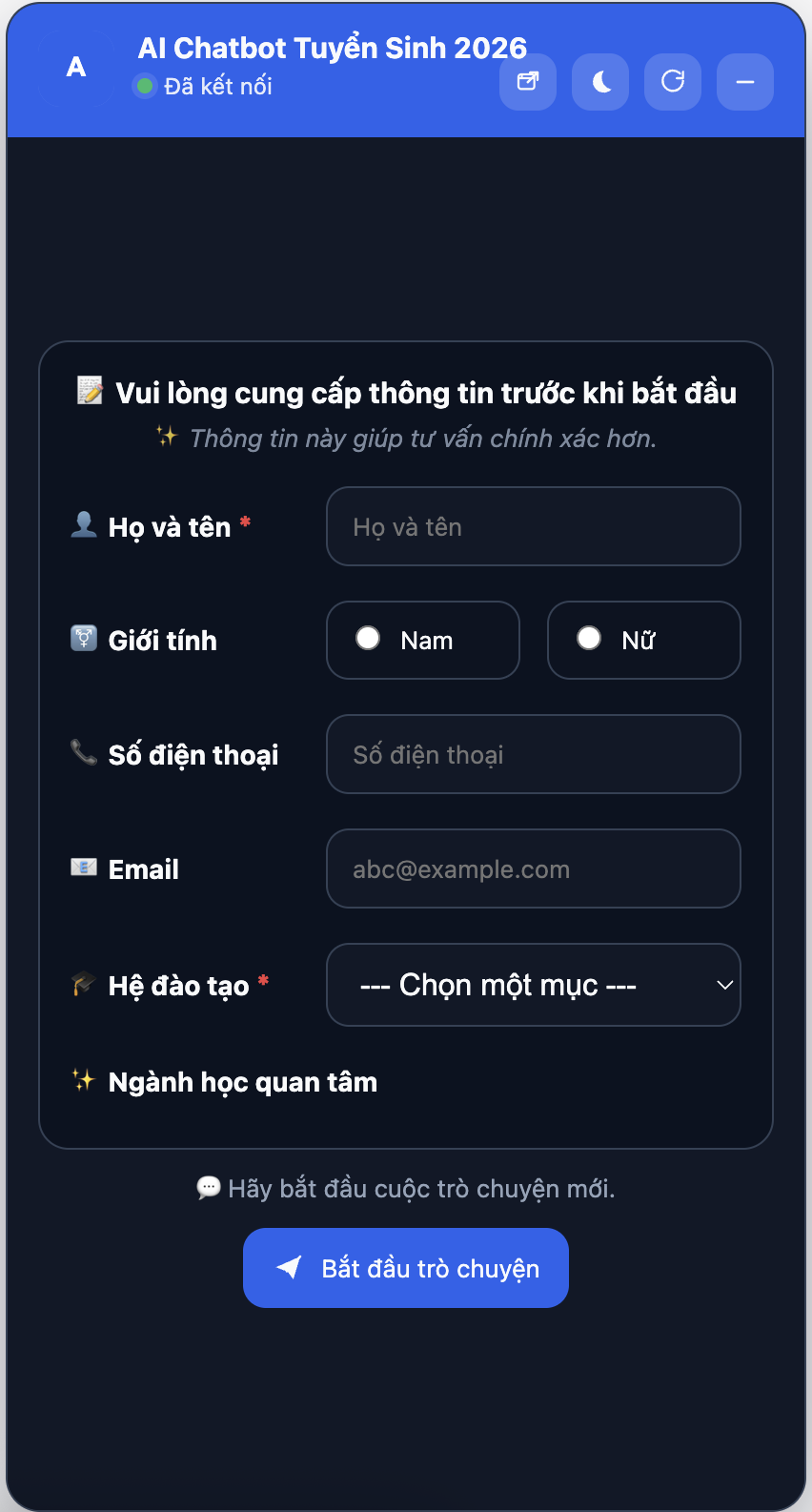
Task: Click the phone icon beside Số điện thoại
Action: (84, 752)
